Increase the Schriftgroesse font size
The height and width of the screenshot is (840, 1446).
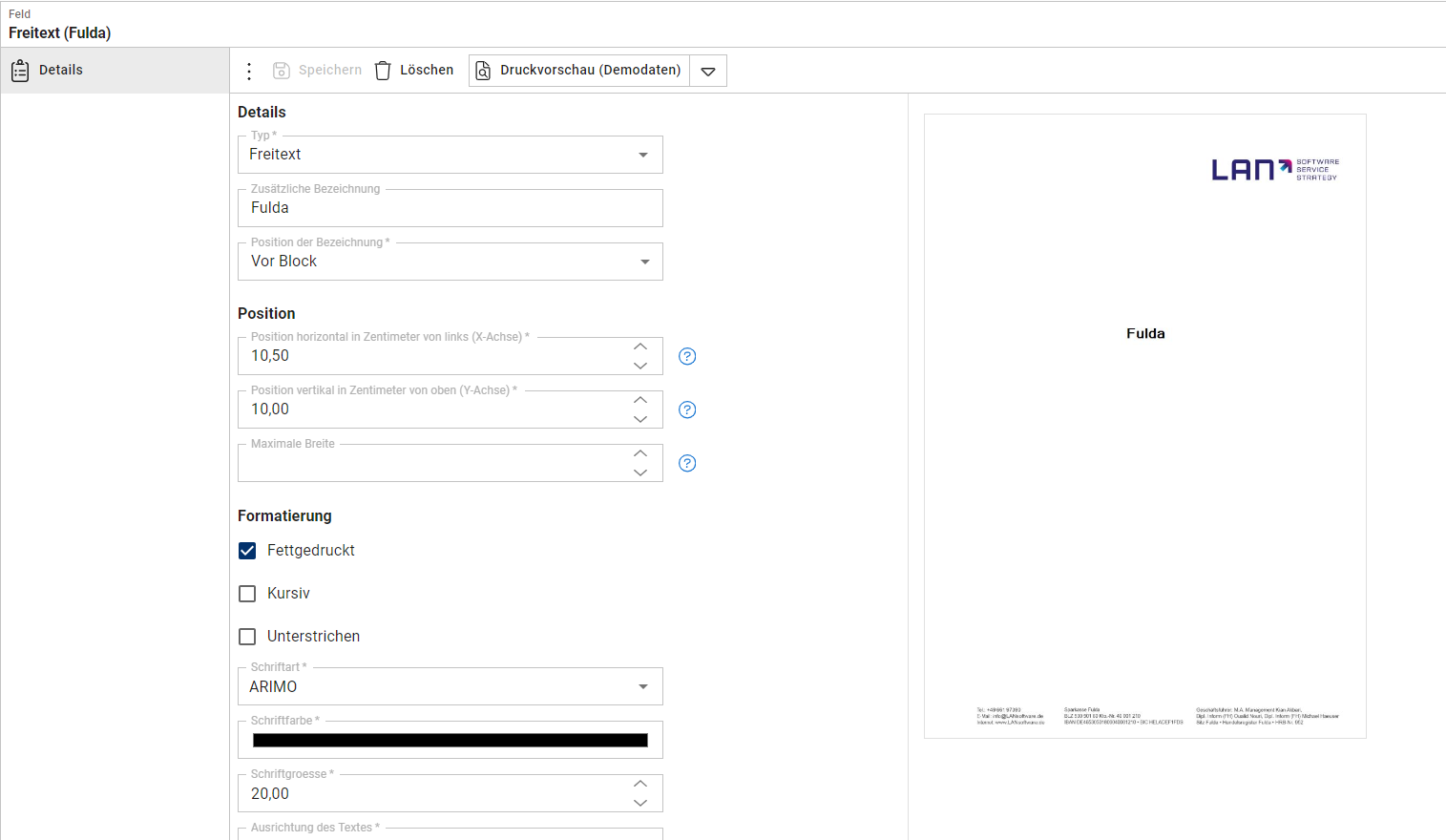[x=640, y=784]
